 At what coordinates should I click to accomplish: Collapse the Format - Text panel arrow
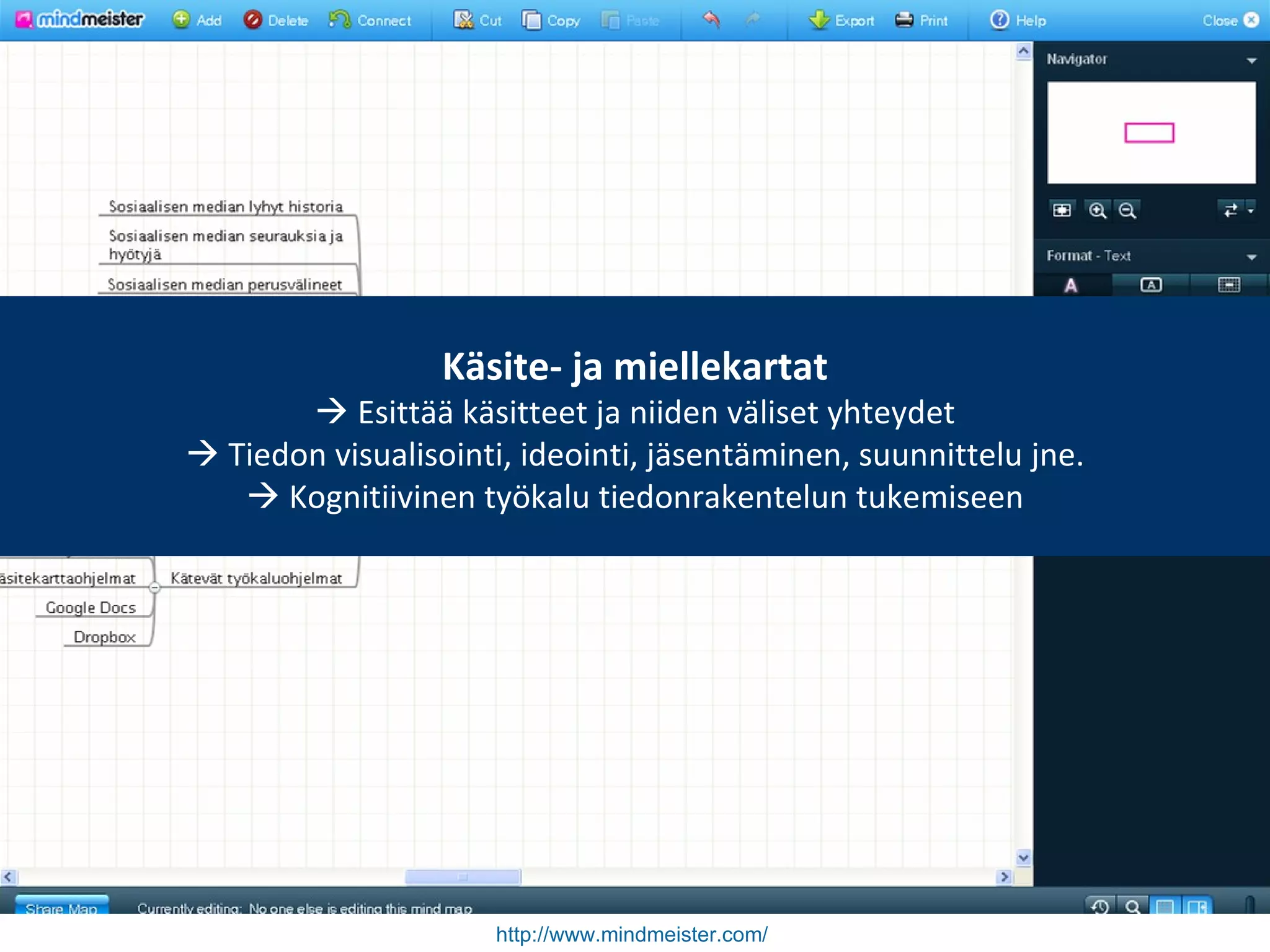1251,257
